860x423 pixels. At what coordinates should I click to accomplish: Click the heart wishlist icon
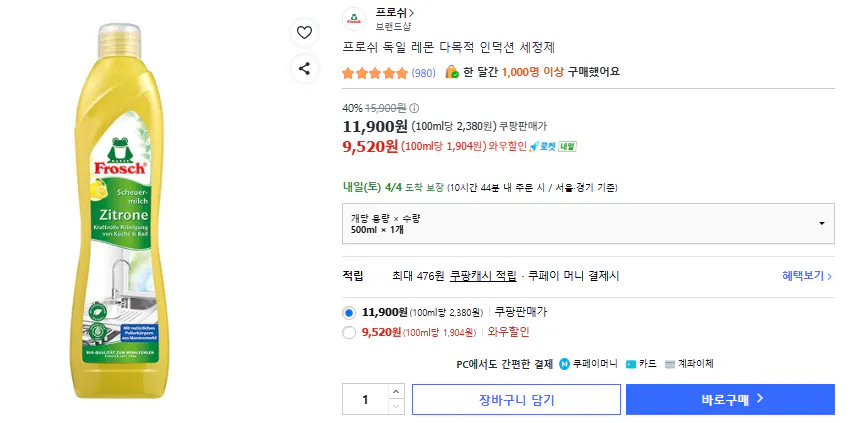[x=304, y=32]
